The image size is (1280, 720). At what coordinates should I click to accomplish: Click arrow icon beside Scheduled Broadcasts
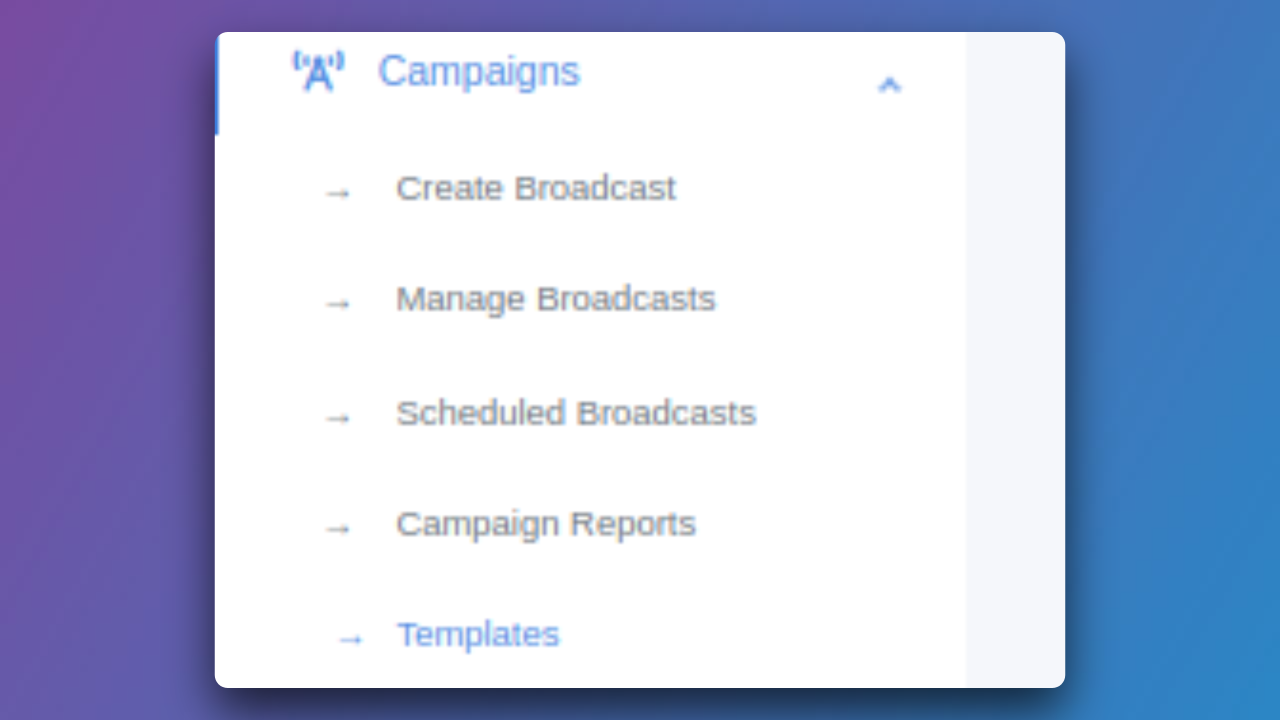[338, 417]
